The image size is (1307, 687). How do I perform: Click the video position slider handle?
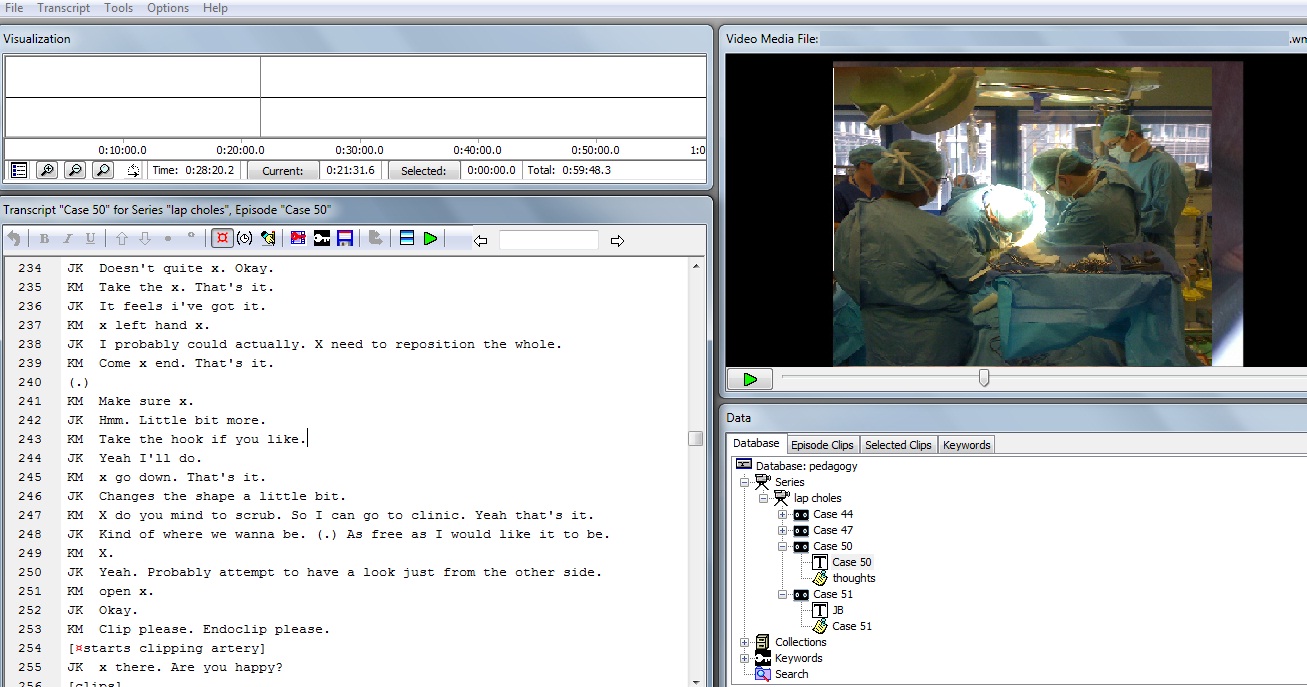coord(984,378)
